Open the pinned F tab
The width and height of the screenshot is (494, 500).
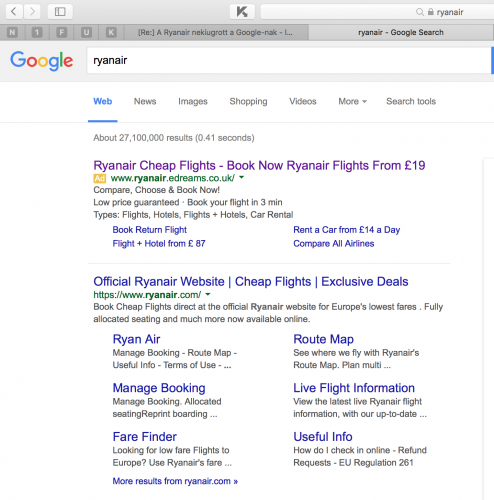coord(62,32)
